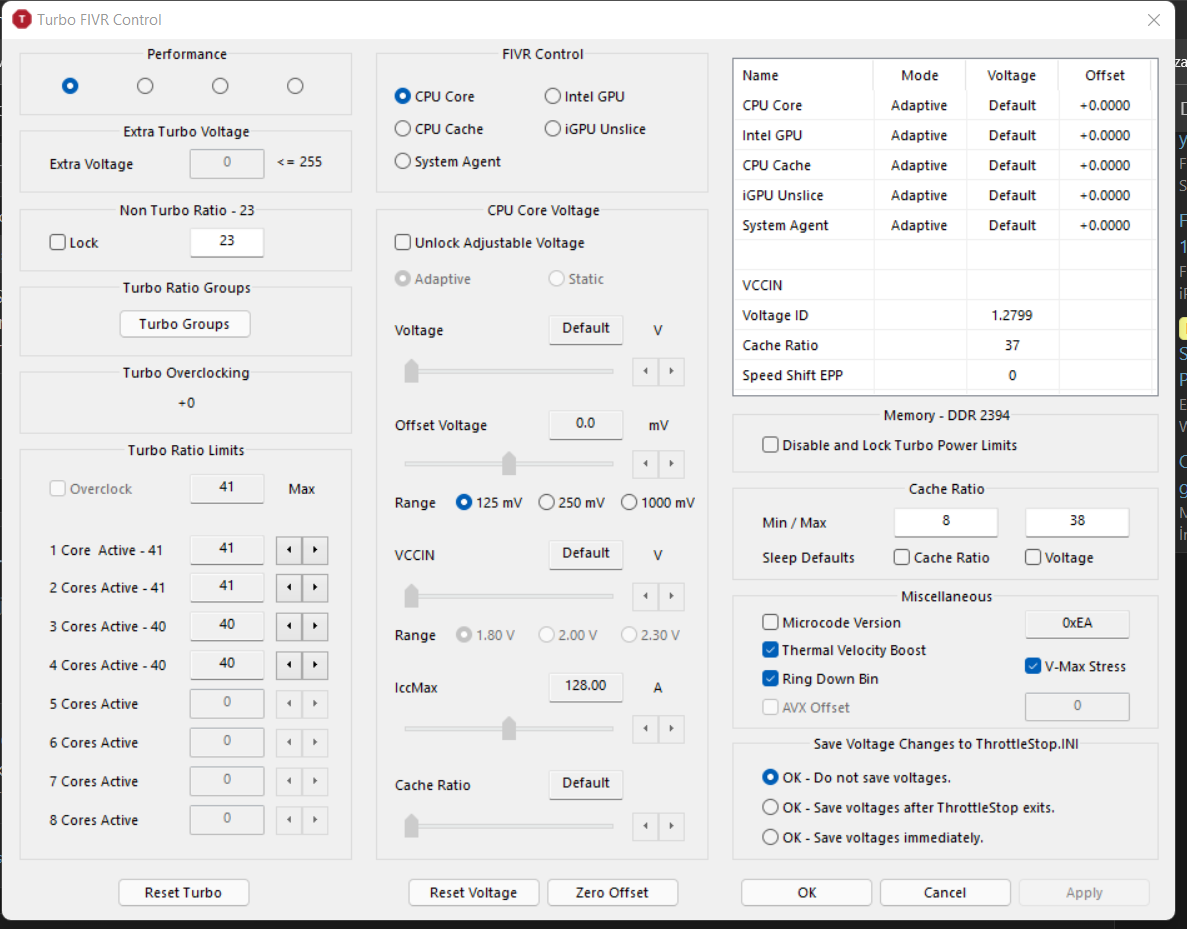Increase 2 Cores Active ratio arrow
1187x929 pixels.
[x=315, y=588]
